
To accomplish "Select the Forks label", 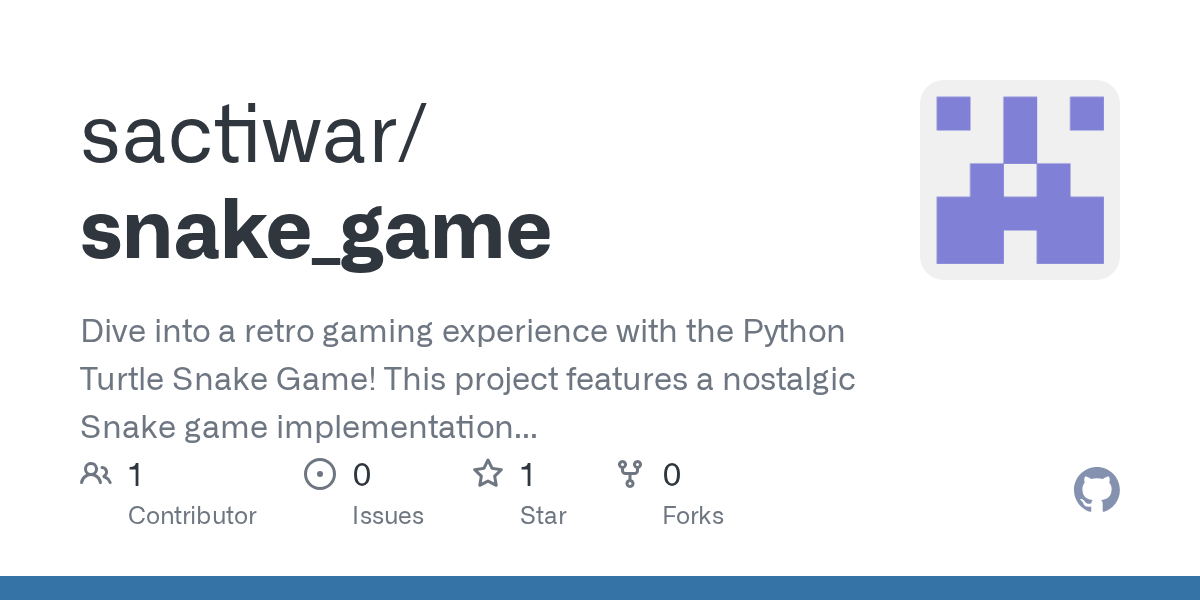I will pyautogui.click(x=693, y=516).
